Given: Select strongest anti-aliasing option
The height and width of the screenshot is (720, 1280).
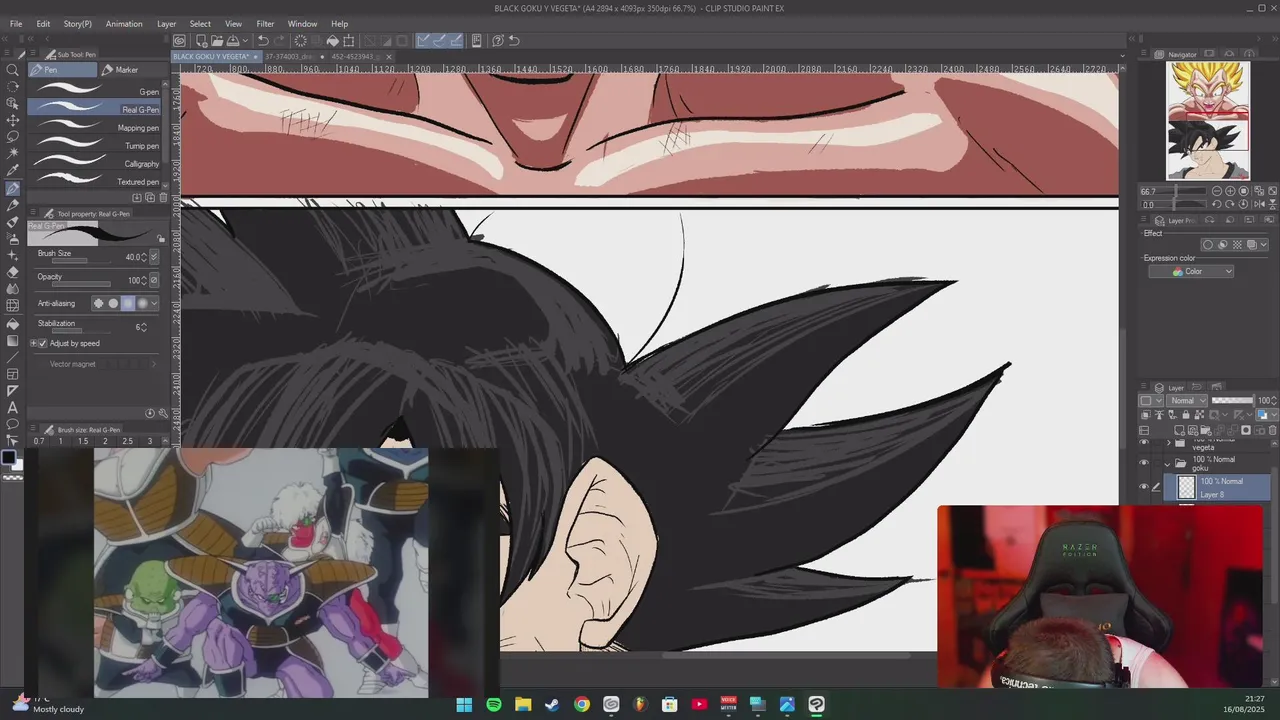Looking at the screenshot, I should point(142,303).
